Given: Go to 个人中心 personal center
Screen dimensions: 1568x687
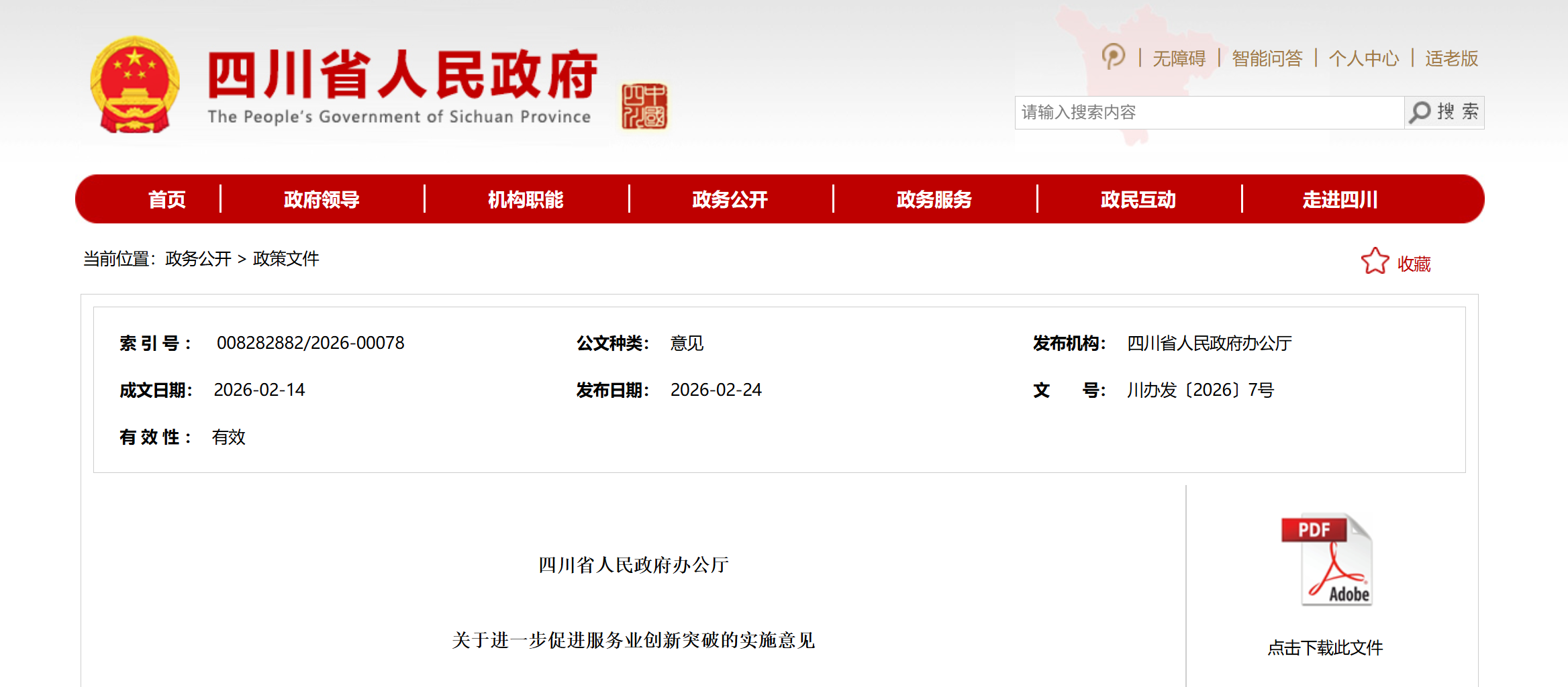Looking at the screenshot, I should click(1363, 58).
